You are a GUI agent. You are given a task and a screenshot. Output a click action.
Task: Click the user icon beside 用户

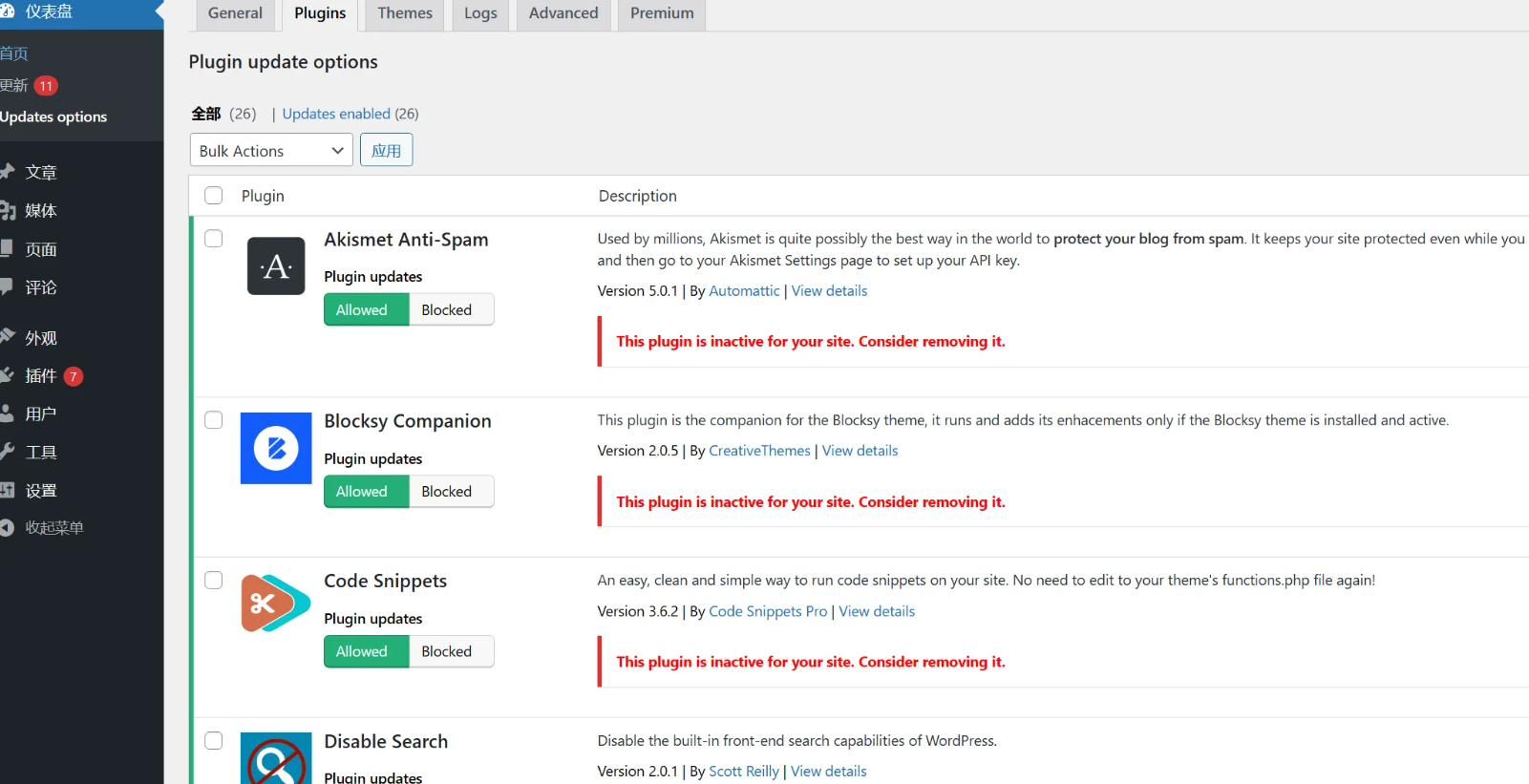coord(7,413)
